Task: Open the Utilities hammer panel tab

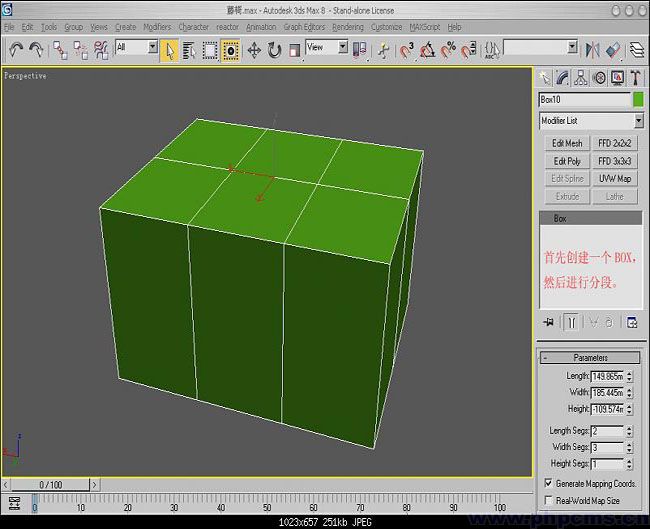Action: pyautogui.click(x=635, y=78)
